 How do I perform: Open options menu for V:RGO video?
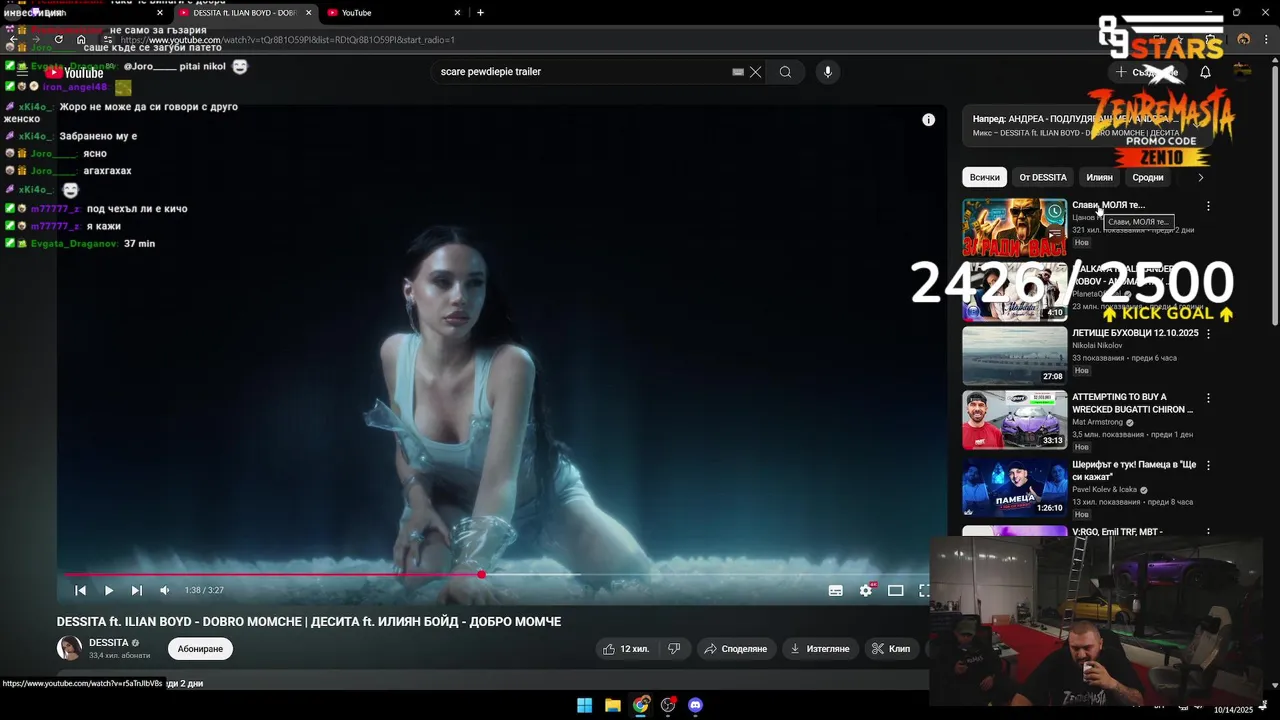[x=1208, y=532]
